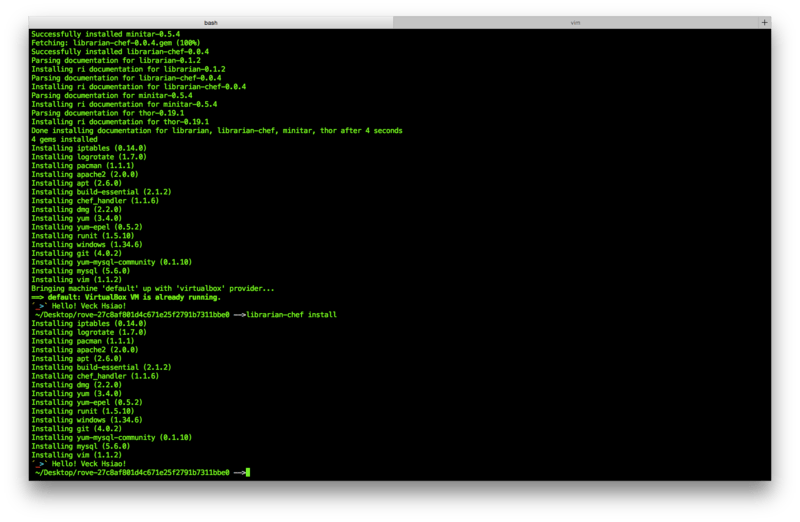Viewport: 800px width, 522px height.
Task: Click 'default: VirtualBox VM is already running' line
Action: (126, 297)
